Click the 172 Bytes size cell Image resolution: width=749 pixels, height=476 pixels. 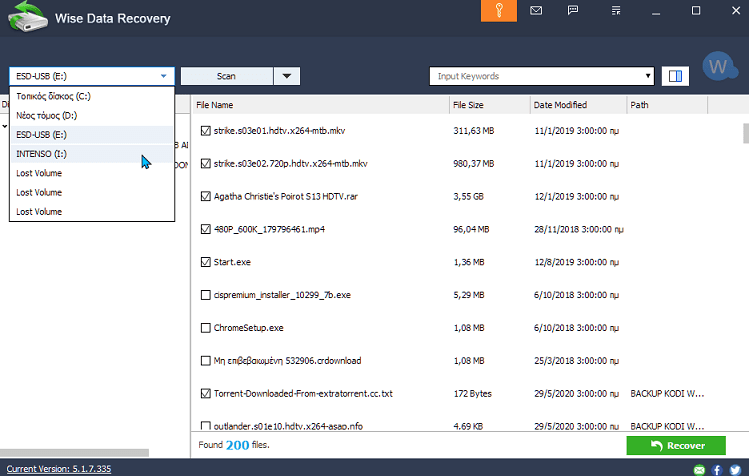[x=472, y=394]
